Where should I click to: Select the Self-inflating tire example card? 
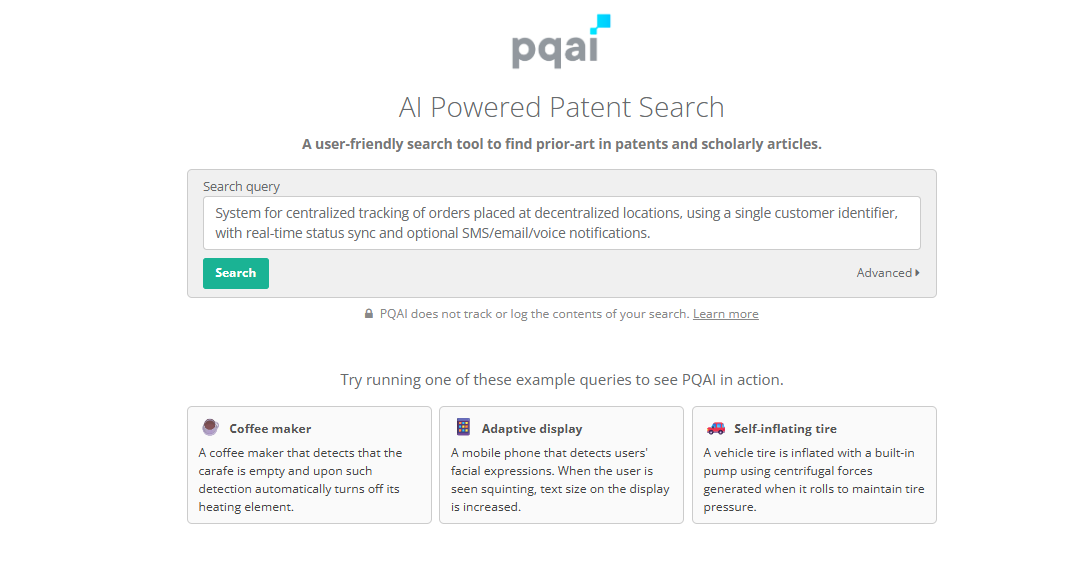[814, 465]
